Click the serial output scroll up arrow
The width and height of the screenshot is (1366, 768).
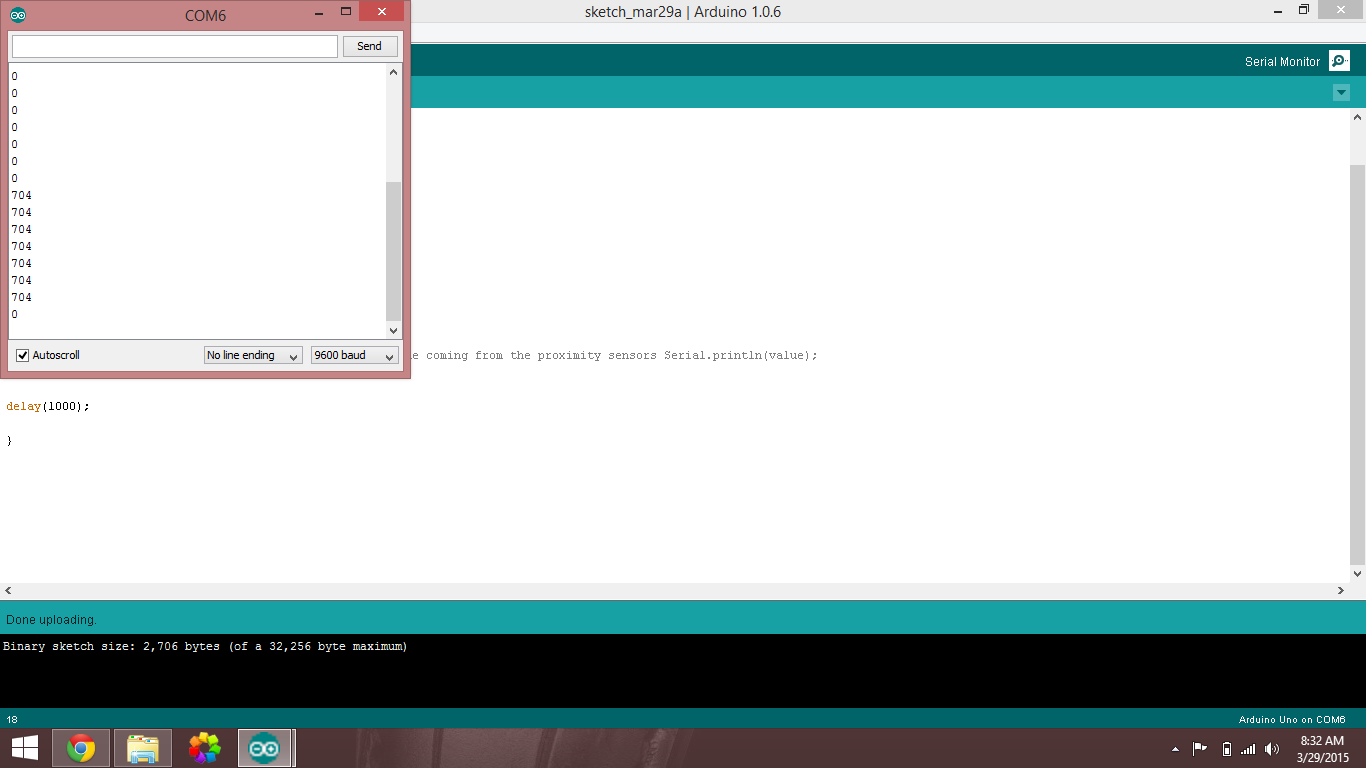393,72
